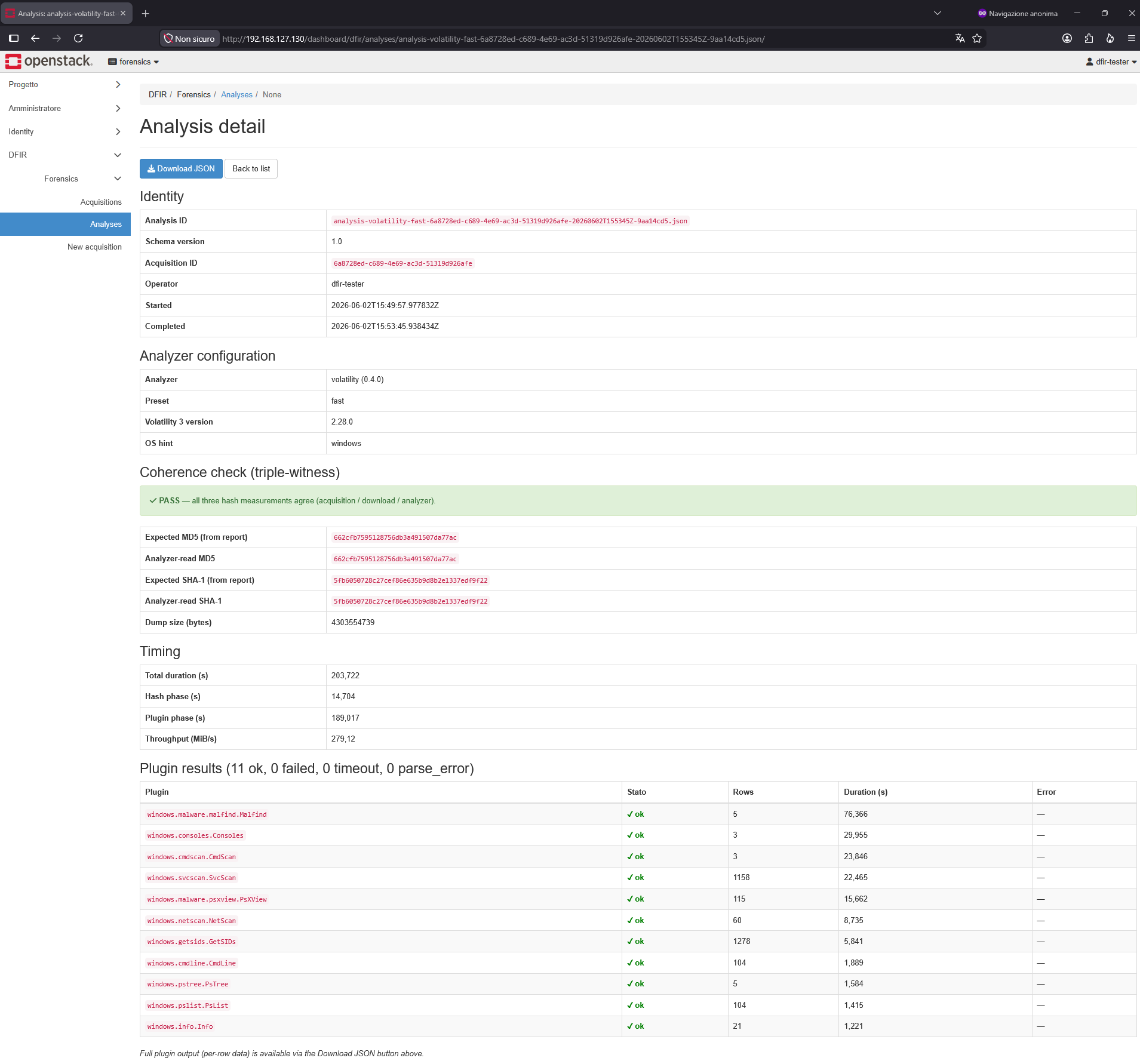Open the browser extensions puzzle icon
The width and height of the screenshot is (1140, 1064).
tap(1089, 38)
